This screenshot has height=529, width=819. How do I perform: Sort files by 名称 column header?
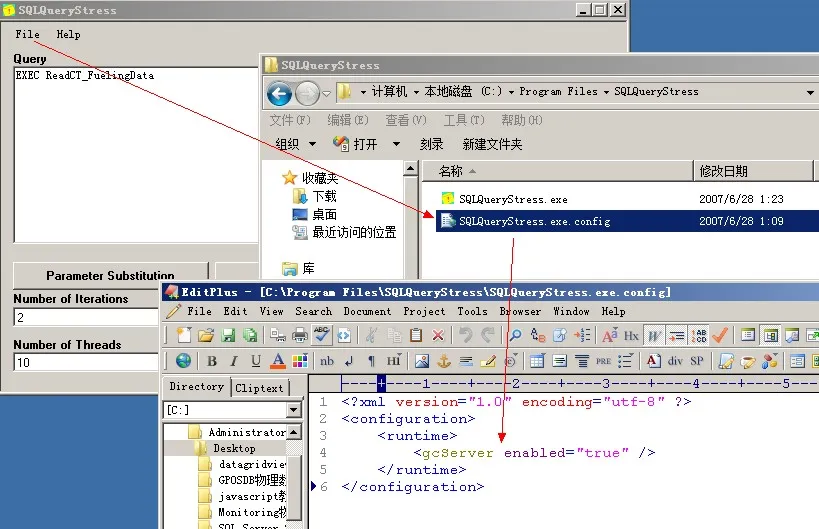[557, 171]
